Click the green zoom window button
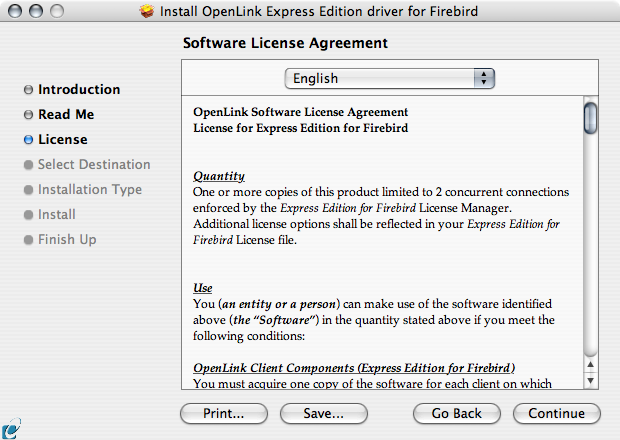The image size is (620, 440). 56,12
